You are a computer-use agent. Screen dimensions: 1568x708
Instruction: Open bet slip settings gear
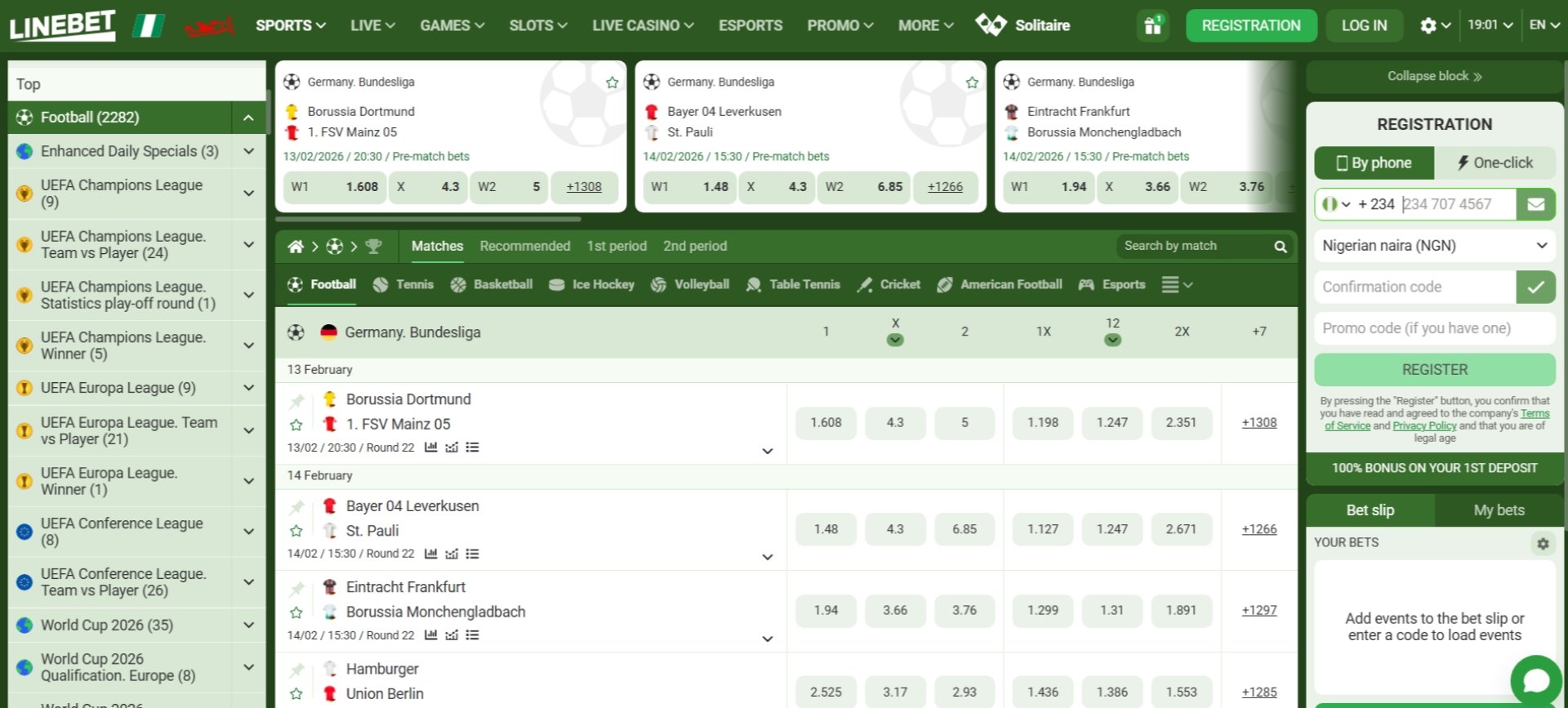tap(1542, 543)
